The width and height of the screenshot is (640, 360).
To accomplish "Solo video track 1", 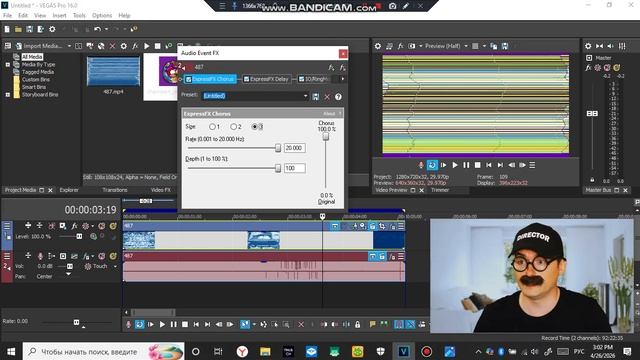I will (x=113, y=225).
